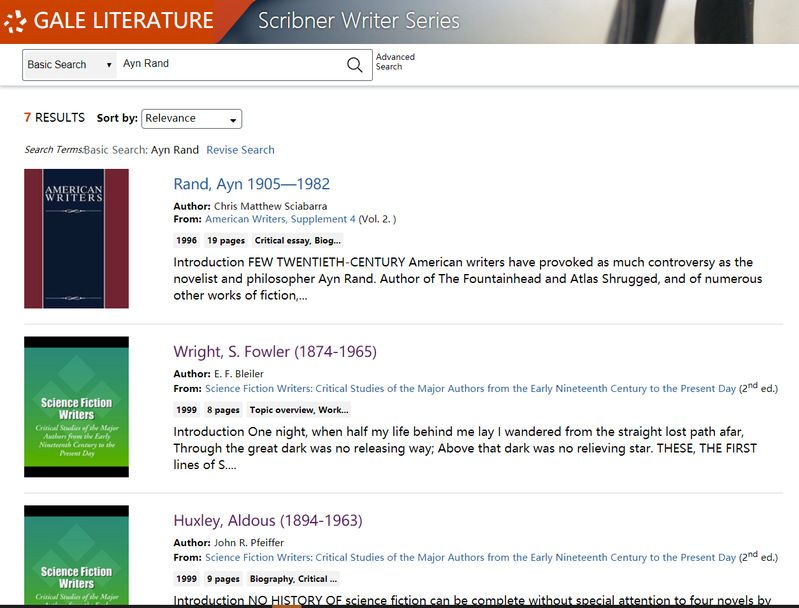The image size is (799, 608).
Task: Open the Wright, S. Fowler (1874-1965) article
Action: (275, 352)
